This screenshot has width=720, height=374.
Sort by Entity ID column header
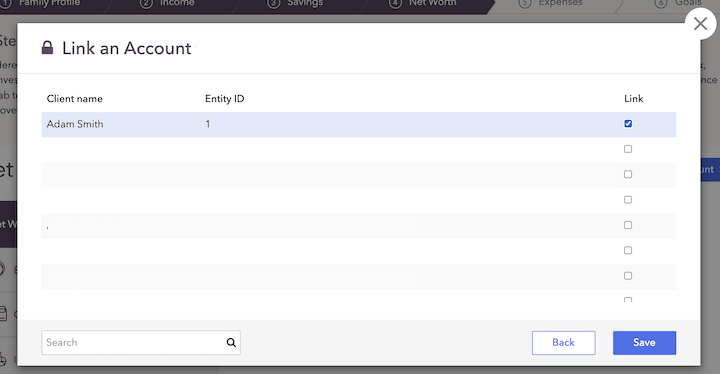[225, 99]
